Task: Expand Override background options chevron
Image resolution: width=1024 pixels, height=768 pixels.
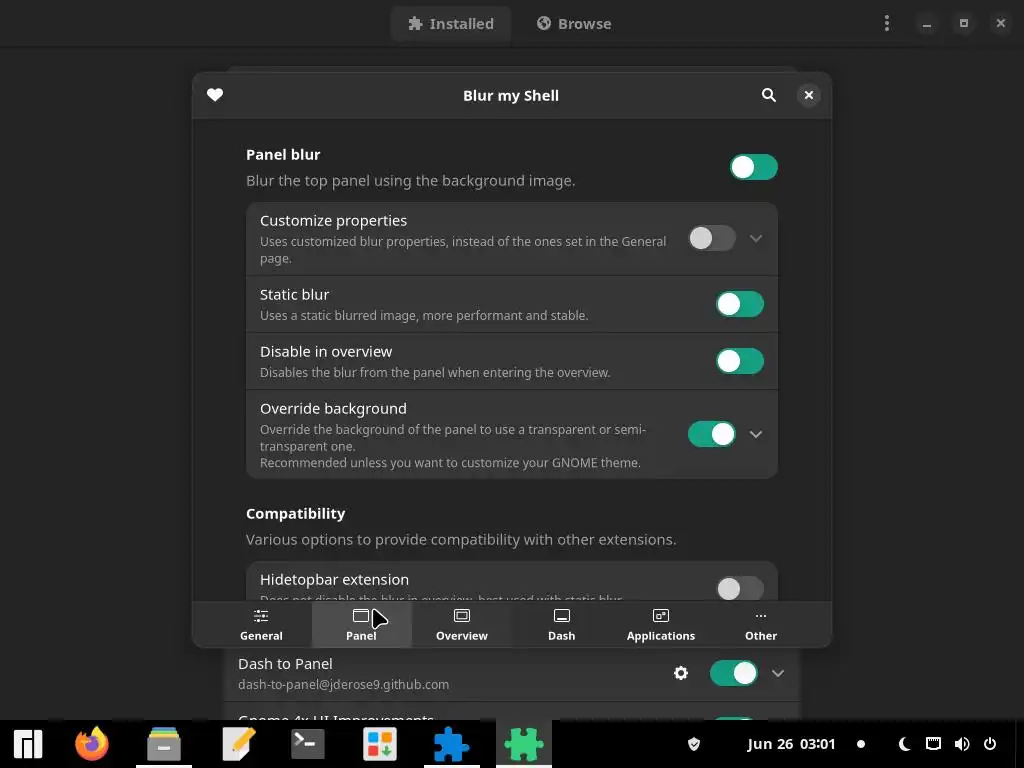Action: click(x=756, y=434)
